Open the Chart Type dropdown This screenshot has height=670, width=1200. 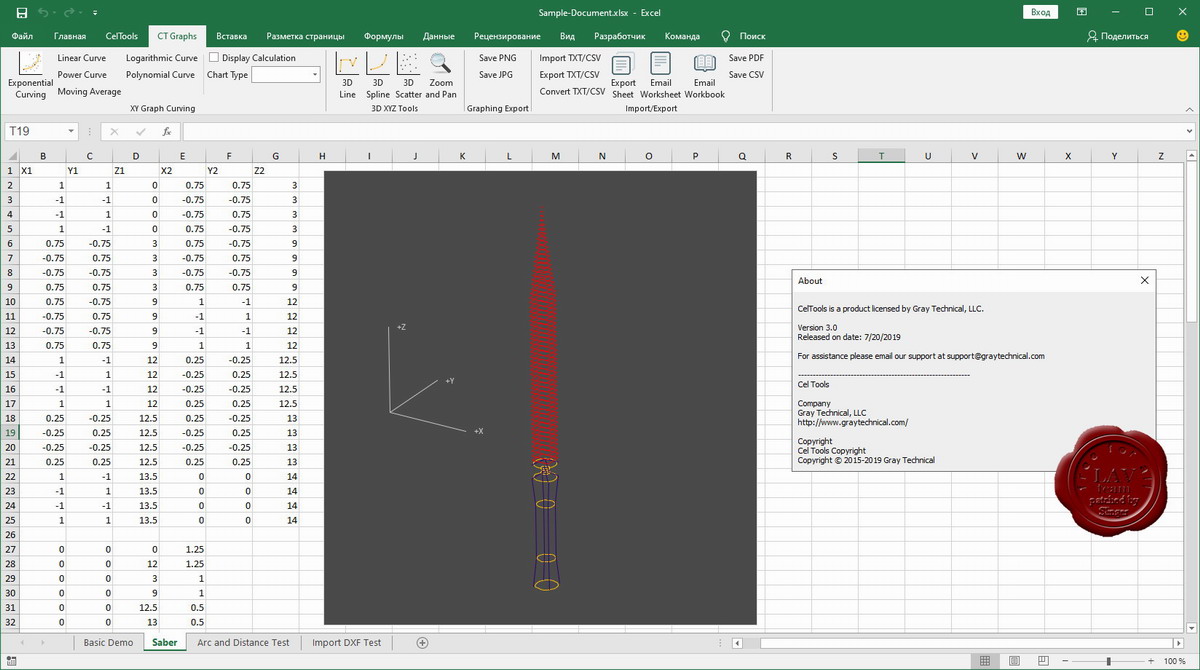tap(315, 75)
